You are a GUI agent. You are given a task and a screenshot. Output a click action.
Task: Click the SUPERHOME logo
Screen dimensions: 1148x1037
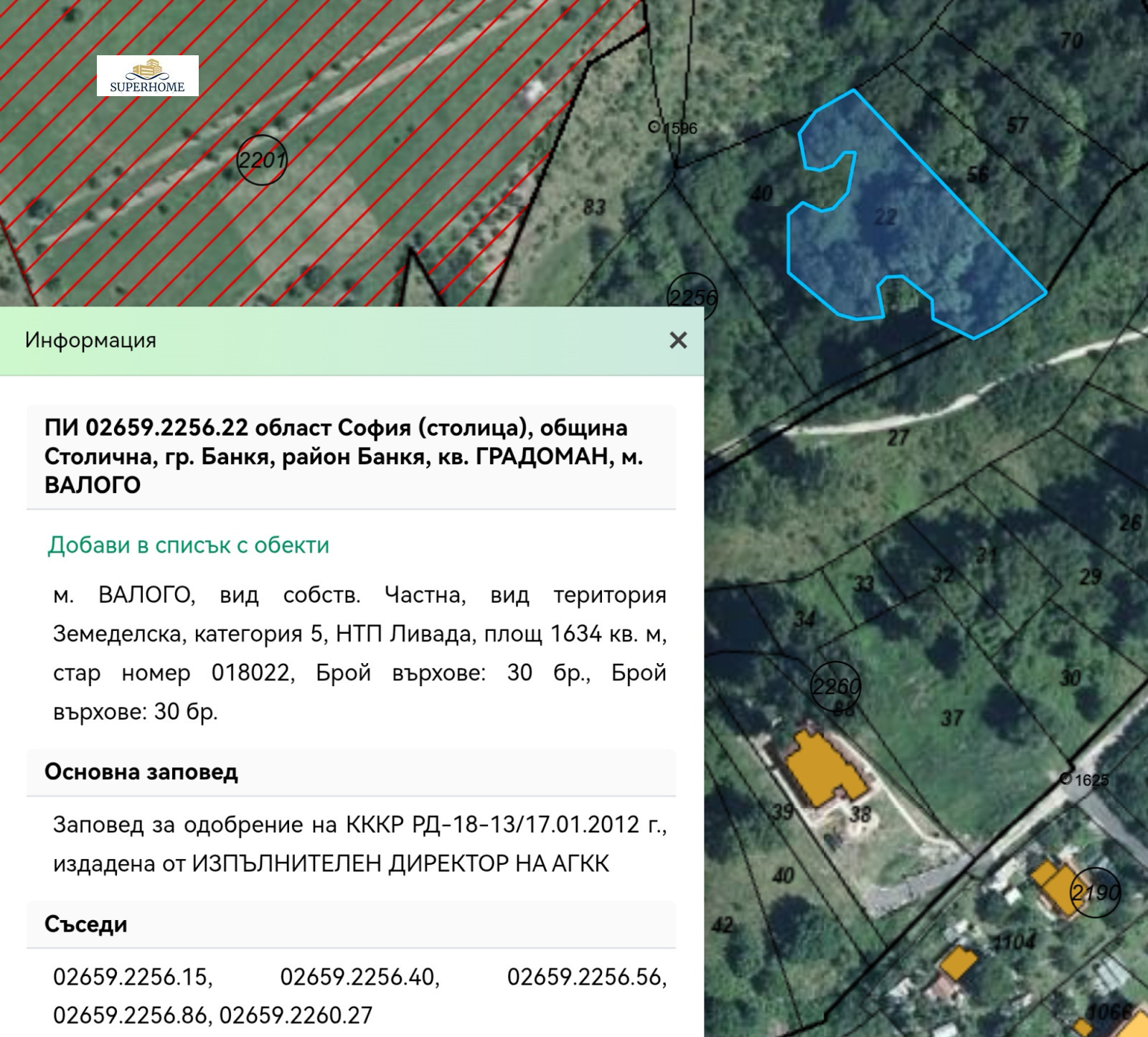point(148,76)
